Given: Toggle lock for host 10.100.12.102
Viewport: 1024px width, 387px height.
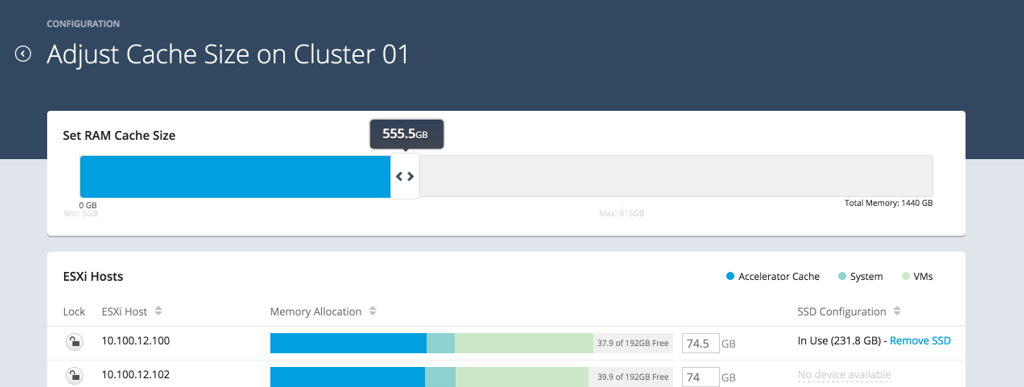Looking at the screenshot, I should point(75,375).
